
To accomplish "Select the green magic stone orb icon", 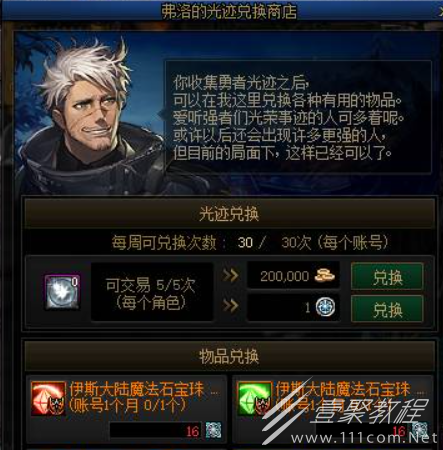I will (x=255, y=398).
